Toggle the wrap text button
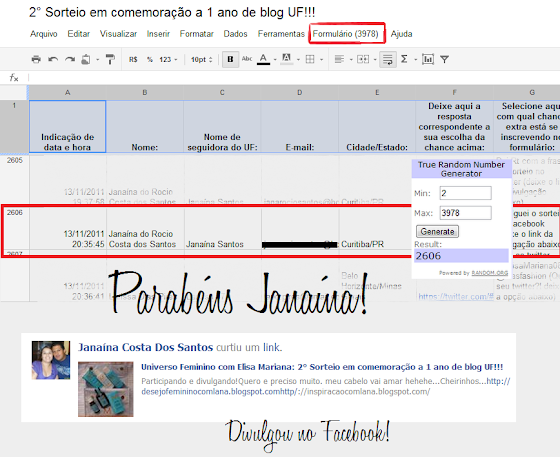Screen dimensions: 560x457 [388, 59]
